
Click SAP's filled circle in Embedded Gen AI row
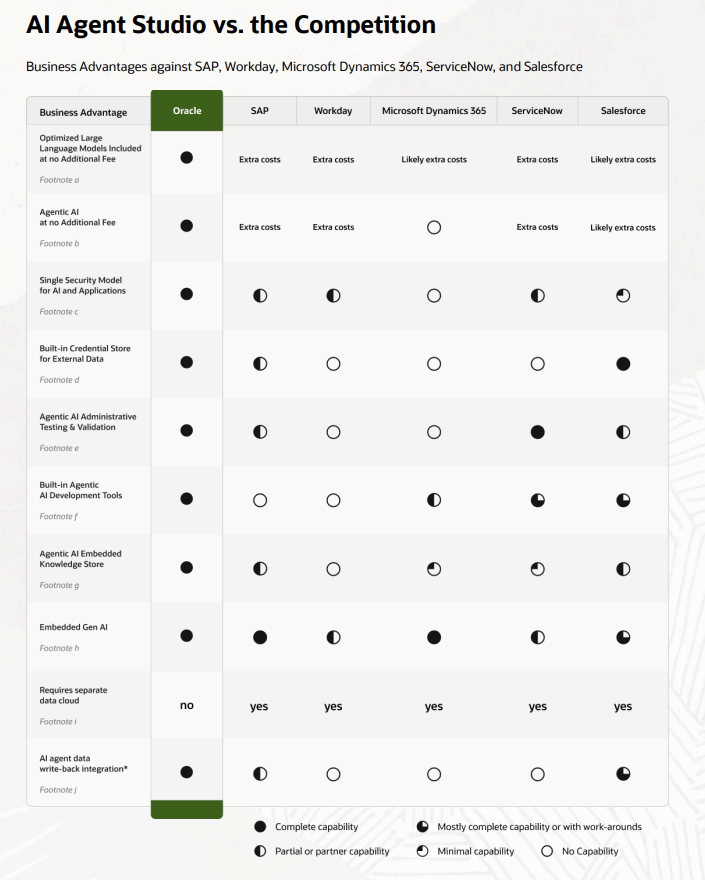click(260, 637)
